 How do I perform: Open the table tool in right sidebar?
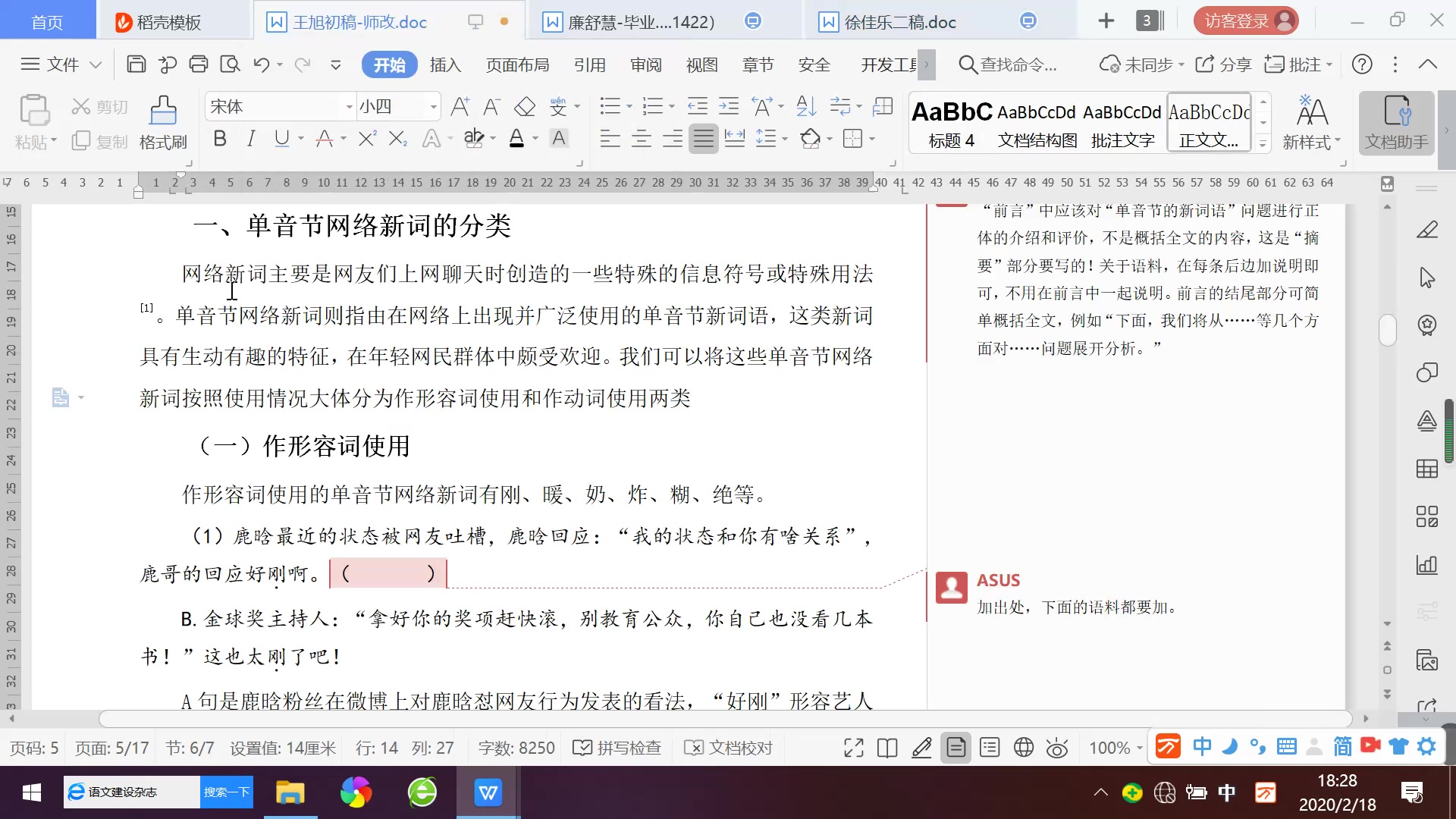[x=1426, y=469]
